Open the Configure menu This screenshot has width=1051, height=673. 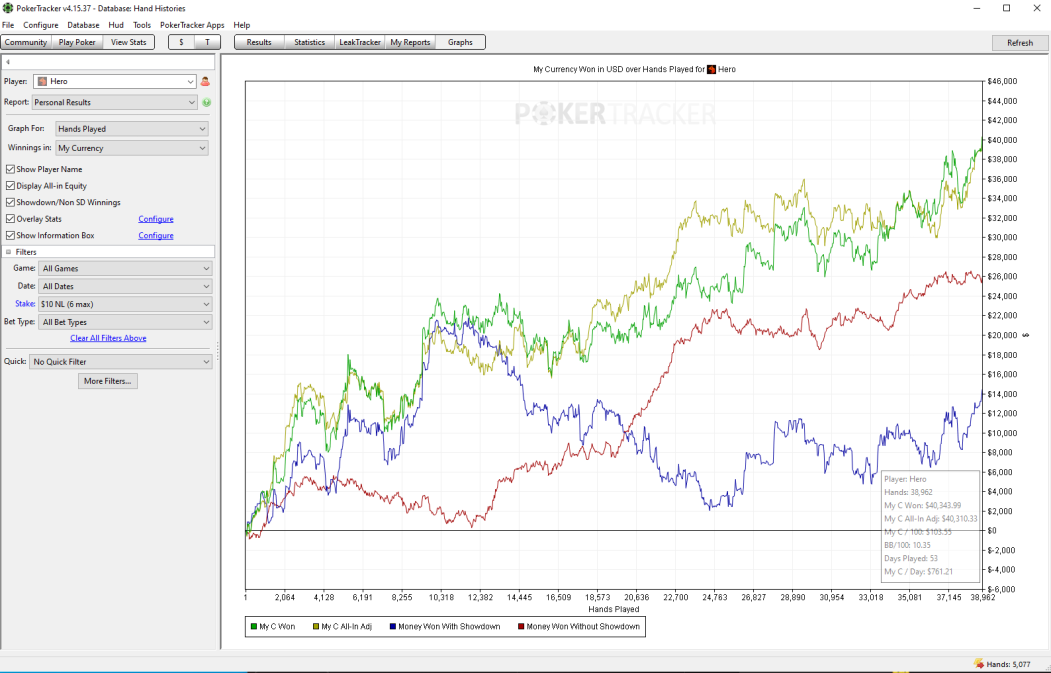pos(41,25)
